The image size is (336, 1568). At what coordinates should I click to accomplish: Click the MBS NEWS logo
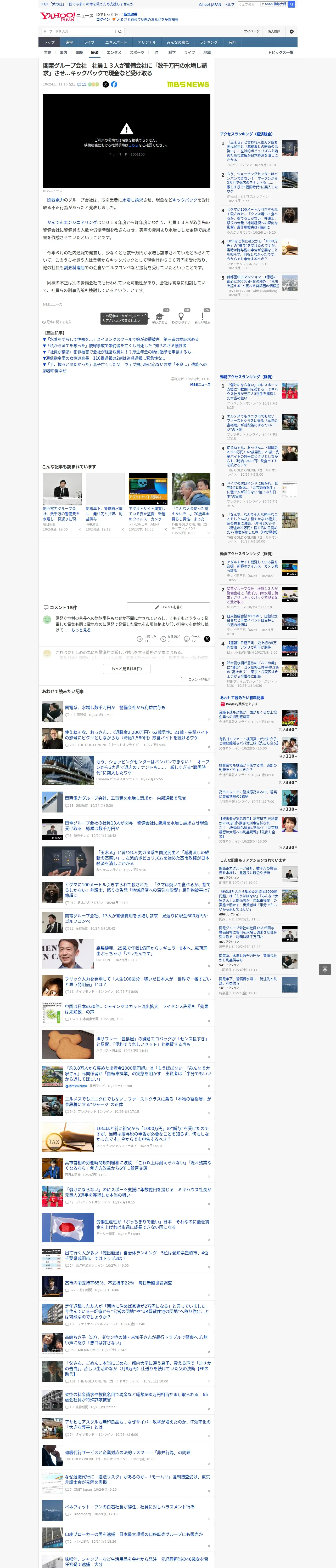tap(188, 85)
